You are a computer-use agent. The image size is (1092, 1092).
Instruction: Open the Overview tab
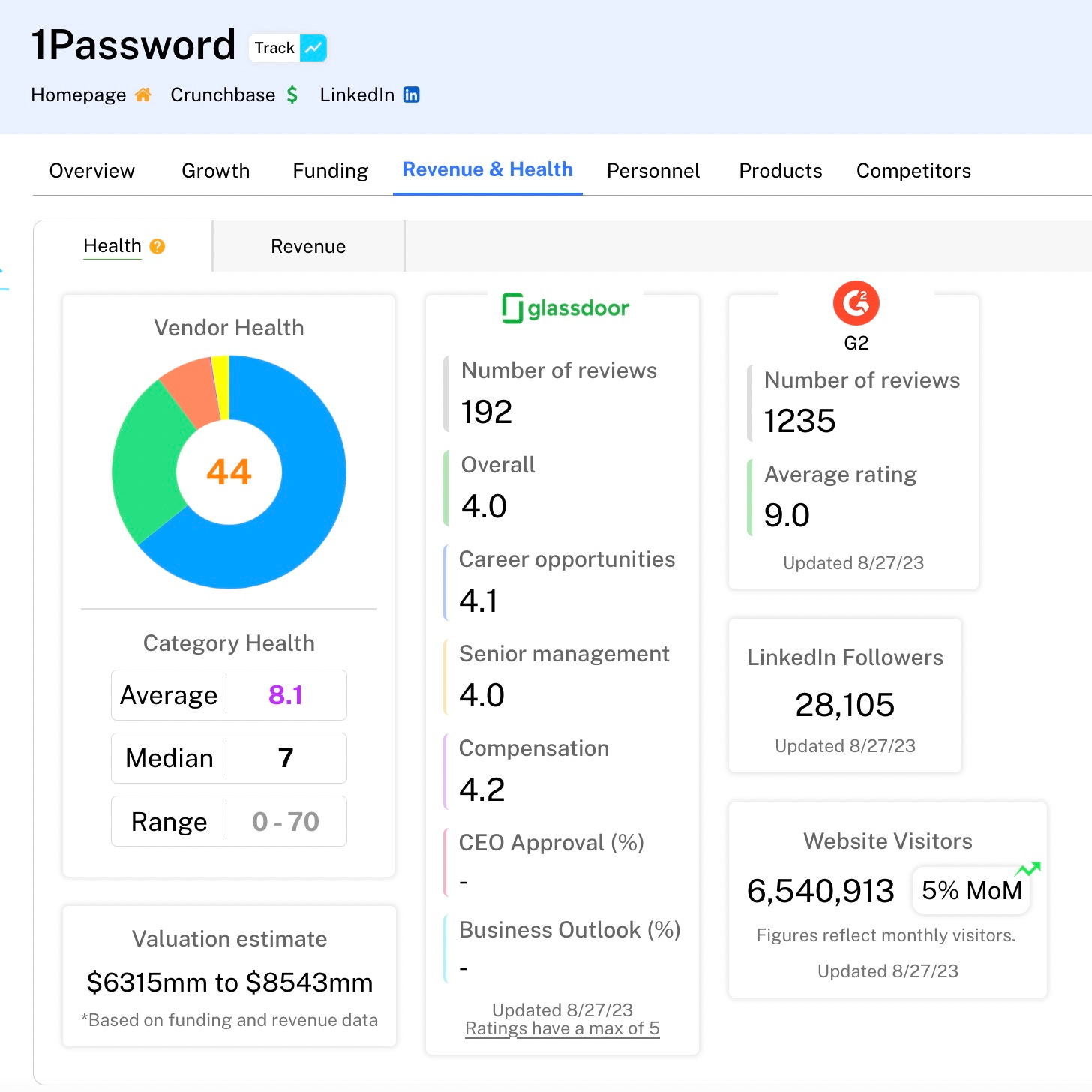[x=92, y=171]
